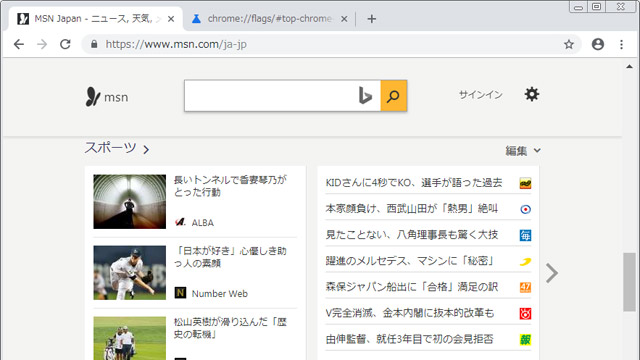
Task: Click yellow swoosh icon beside メルセデス headline
Action: (525, 262)
